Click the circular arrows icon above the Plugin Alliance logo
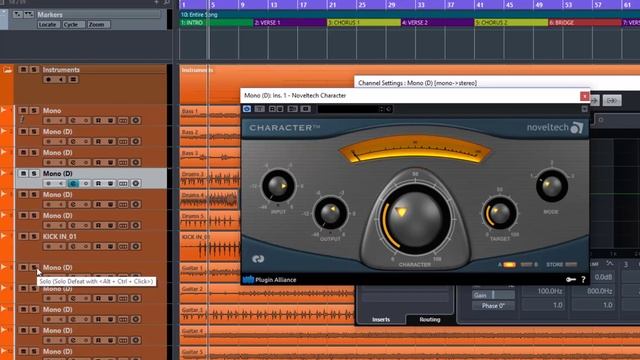This screenshot has width=640, height=360. (258, 259)
